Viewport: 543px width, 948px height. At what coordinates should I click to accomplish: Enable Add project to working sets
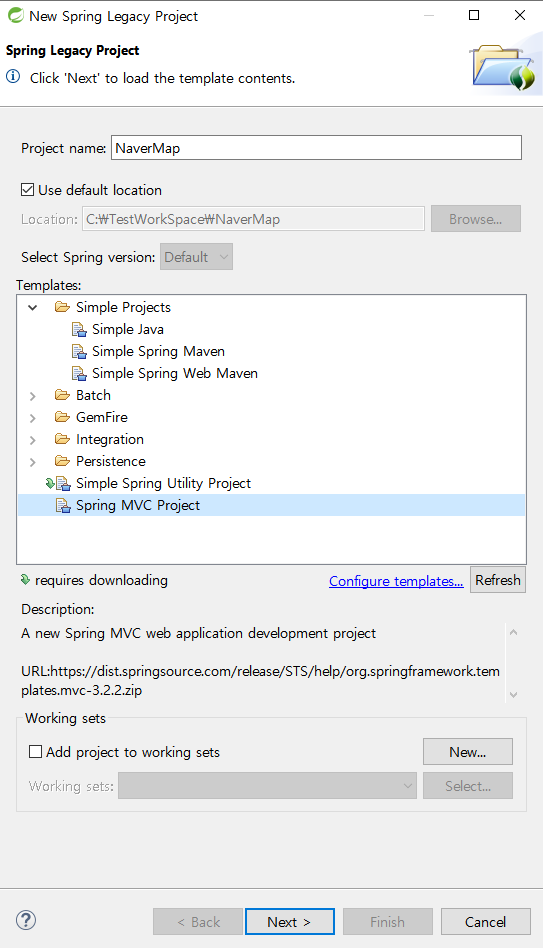(36, 752)
